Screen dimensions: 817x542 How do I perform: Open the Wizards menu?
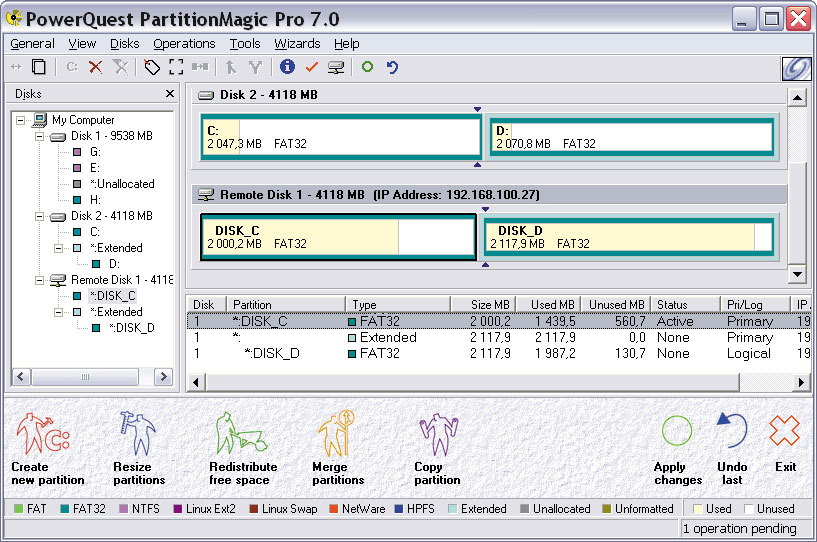(x=297, y=44)
